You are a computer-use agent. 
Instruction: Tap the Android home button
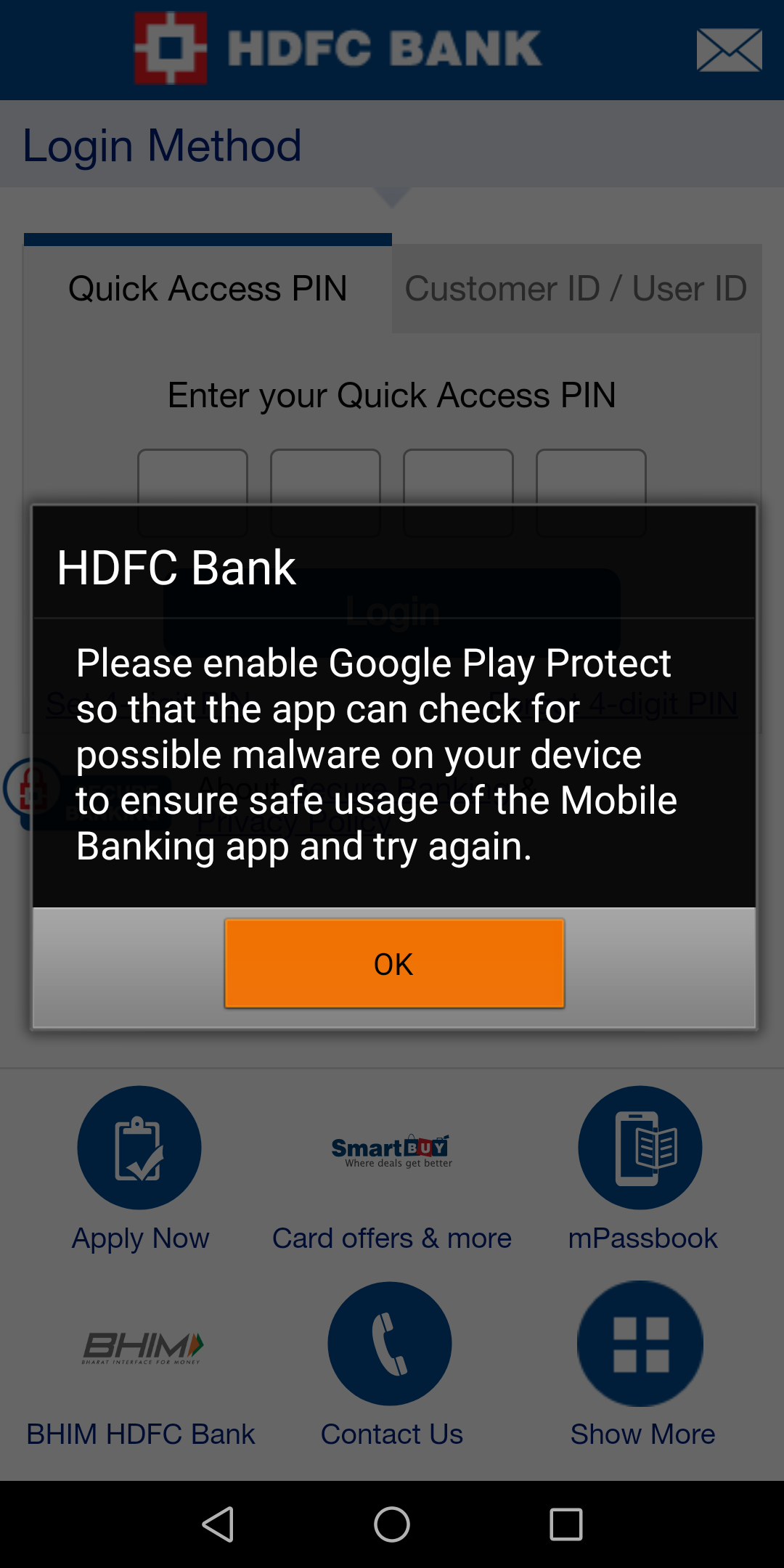point(392,1524)
